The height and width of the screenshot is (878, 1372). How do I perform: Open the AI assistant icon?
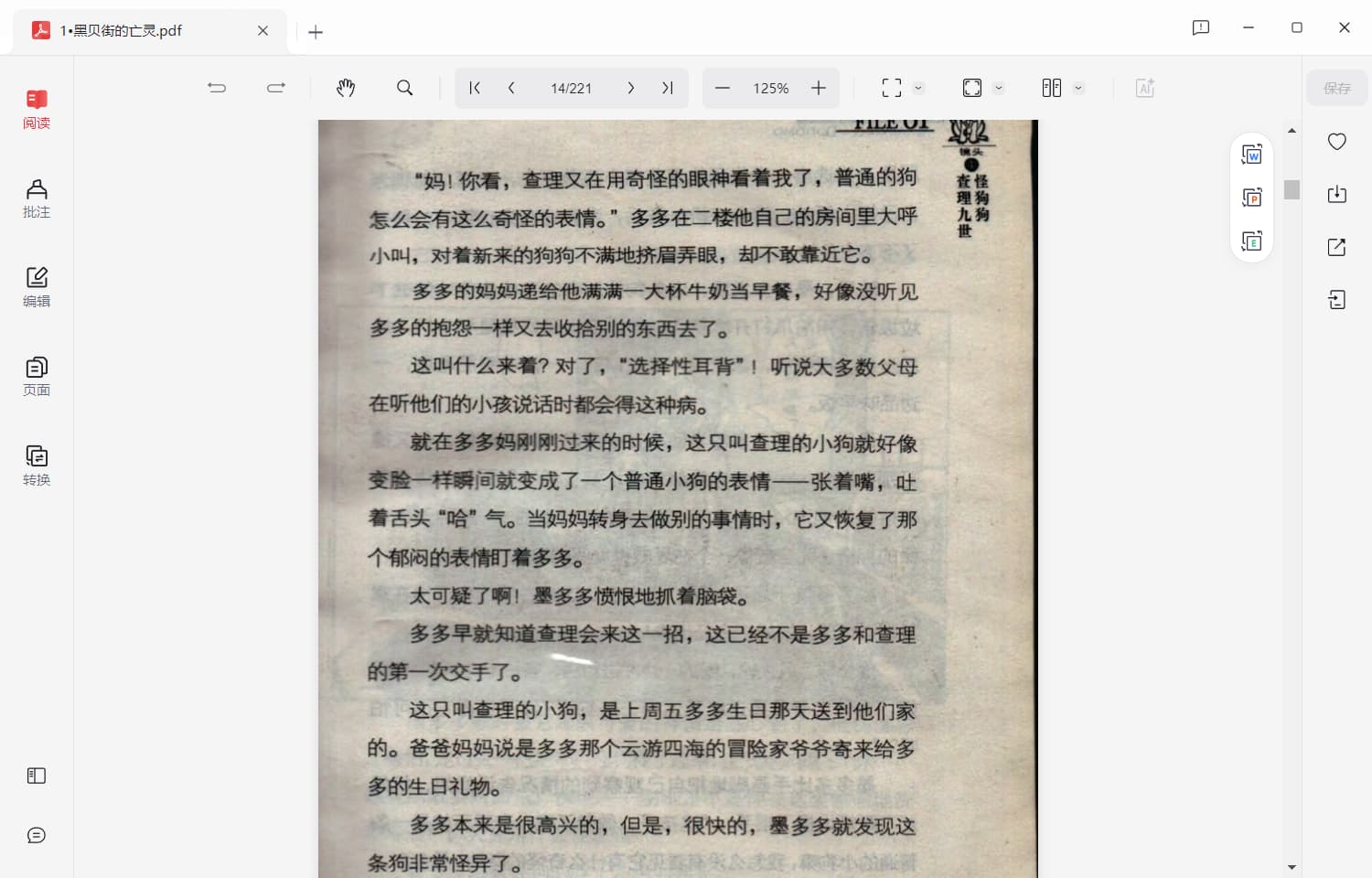[x=1145, y=88]
